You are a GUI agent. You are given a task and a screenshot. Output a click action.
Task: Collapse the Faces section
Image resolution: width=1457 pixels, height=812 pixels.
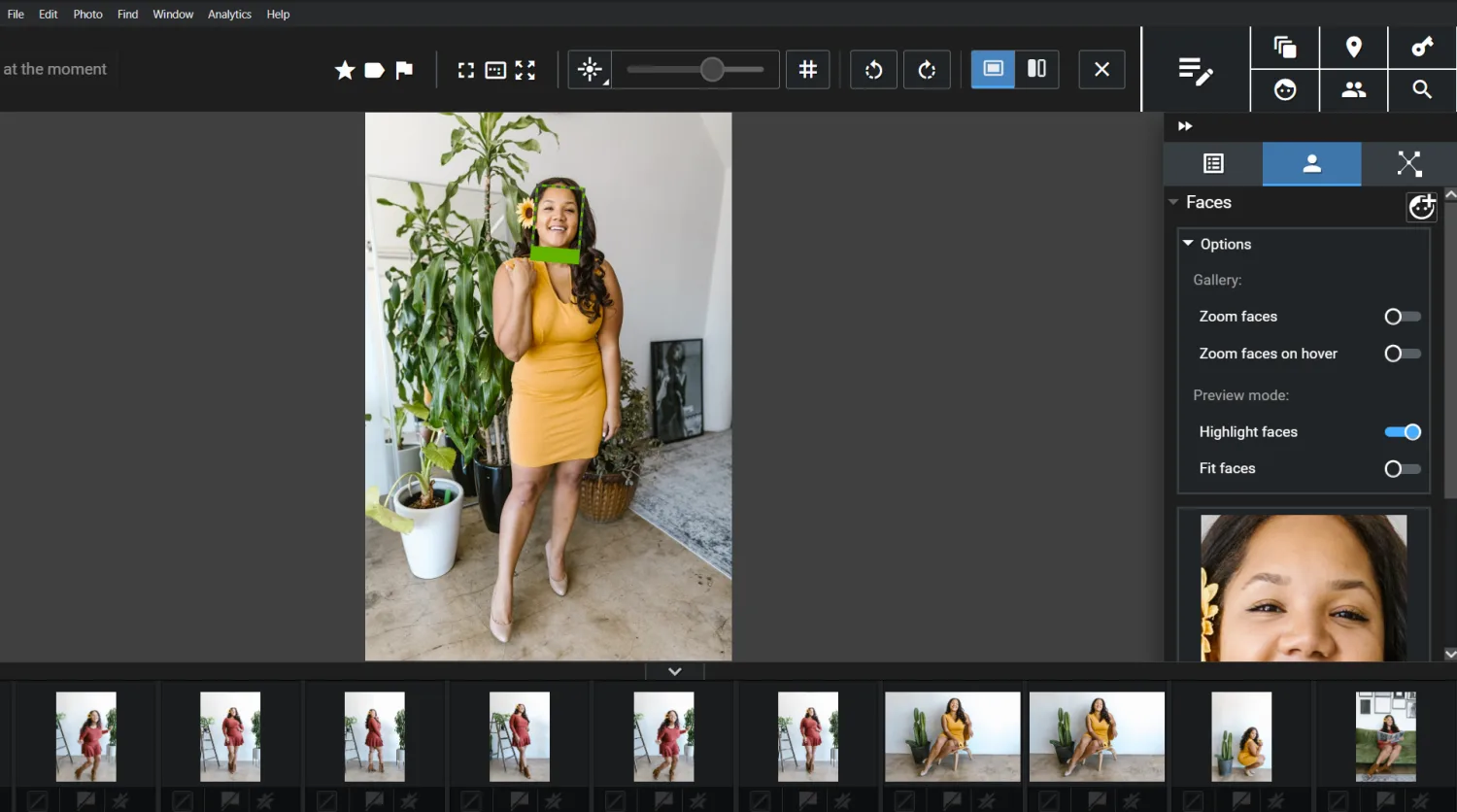1173,202
